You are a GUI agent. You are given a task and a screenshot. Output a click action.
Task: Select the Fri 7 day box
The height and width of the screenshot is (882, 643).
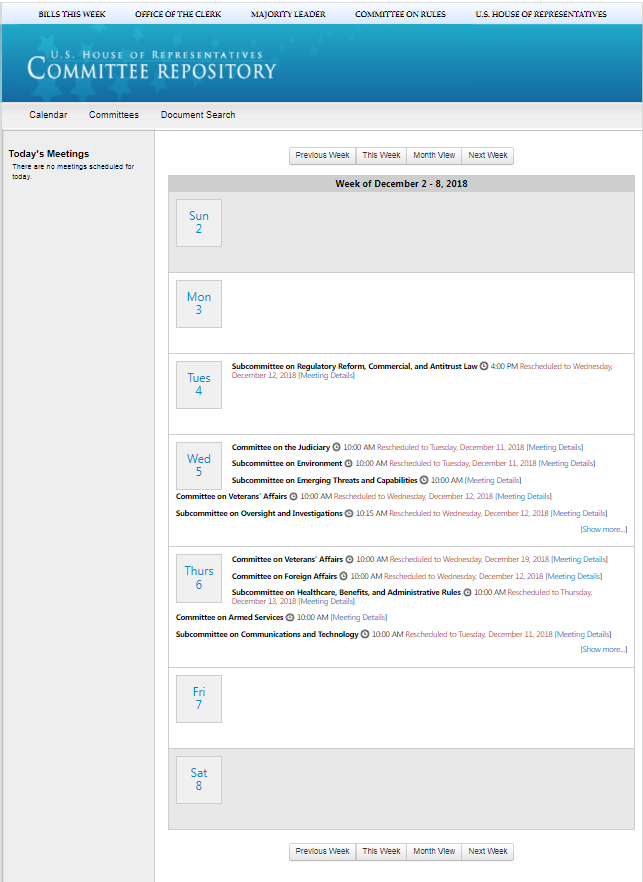click(x=199, y=699)
